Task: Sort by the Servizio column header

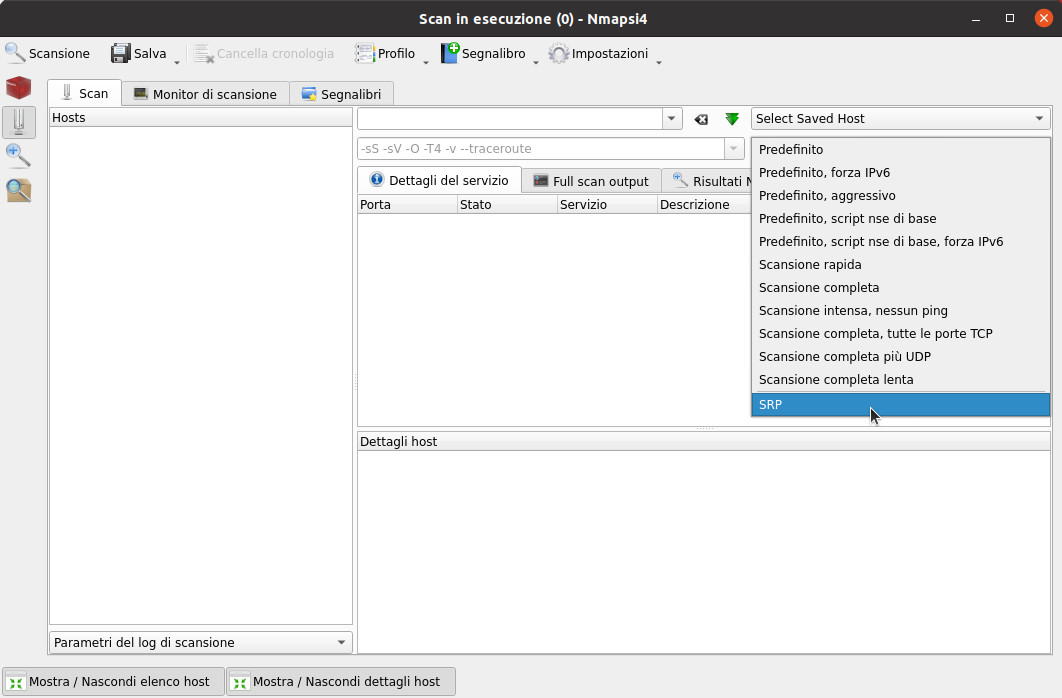Action: click(608, 204)
